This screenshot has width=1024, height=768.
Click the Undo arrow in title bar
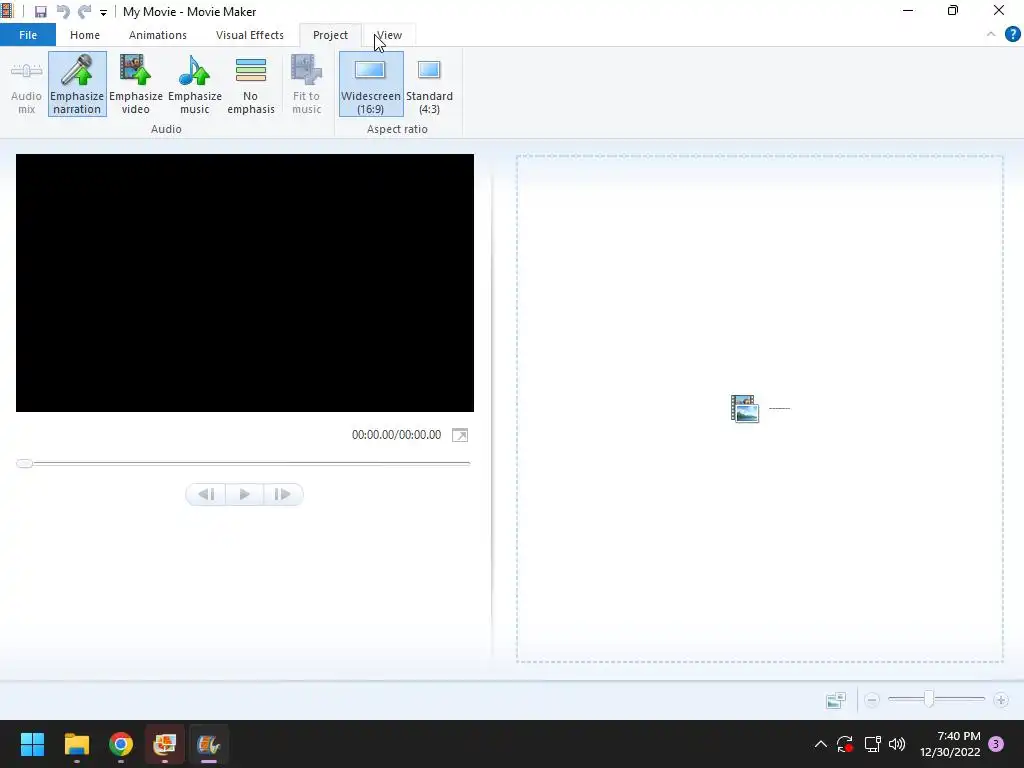click(63, 12)
